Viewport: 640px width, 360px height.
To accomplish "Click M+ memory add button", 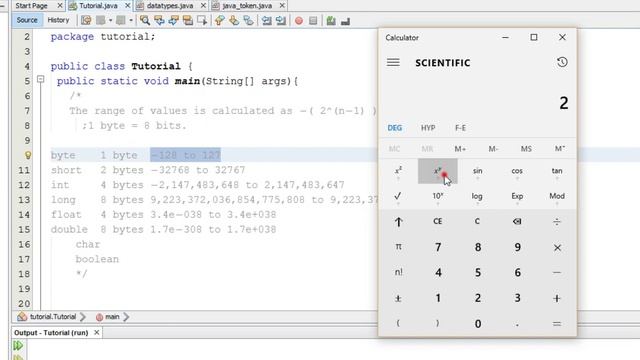I will click(460, 149).
